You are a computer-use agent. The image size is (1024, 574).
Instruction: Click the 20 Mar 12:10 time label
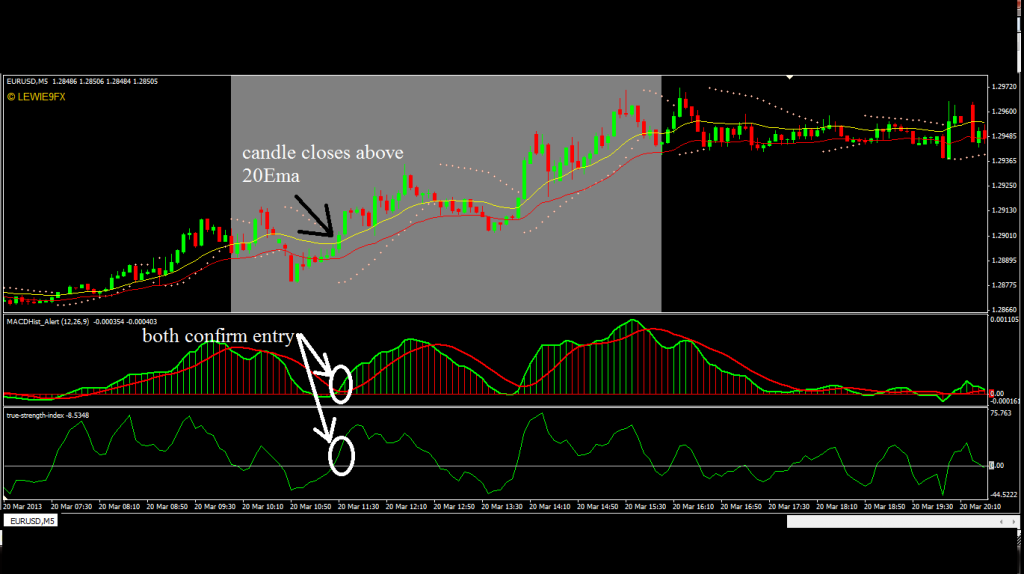click(x=406, y=506)
